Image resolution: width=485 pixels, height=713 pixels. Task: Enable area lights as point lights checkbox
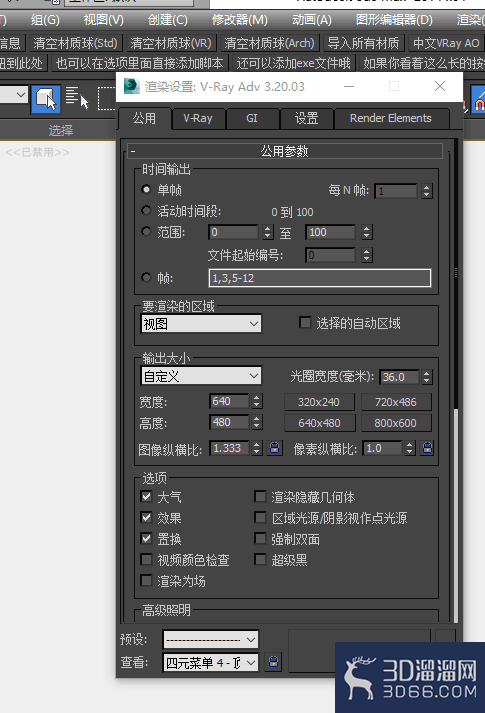point(260,517)
